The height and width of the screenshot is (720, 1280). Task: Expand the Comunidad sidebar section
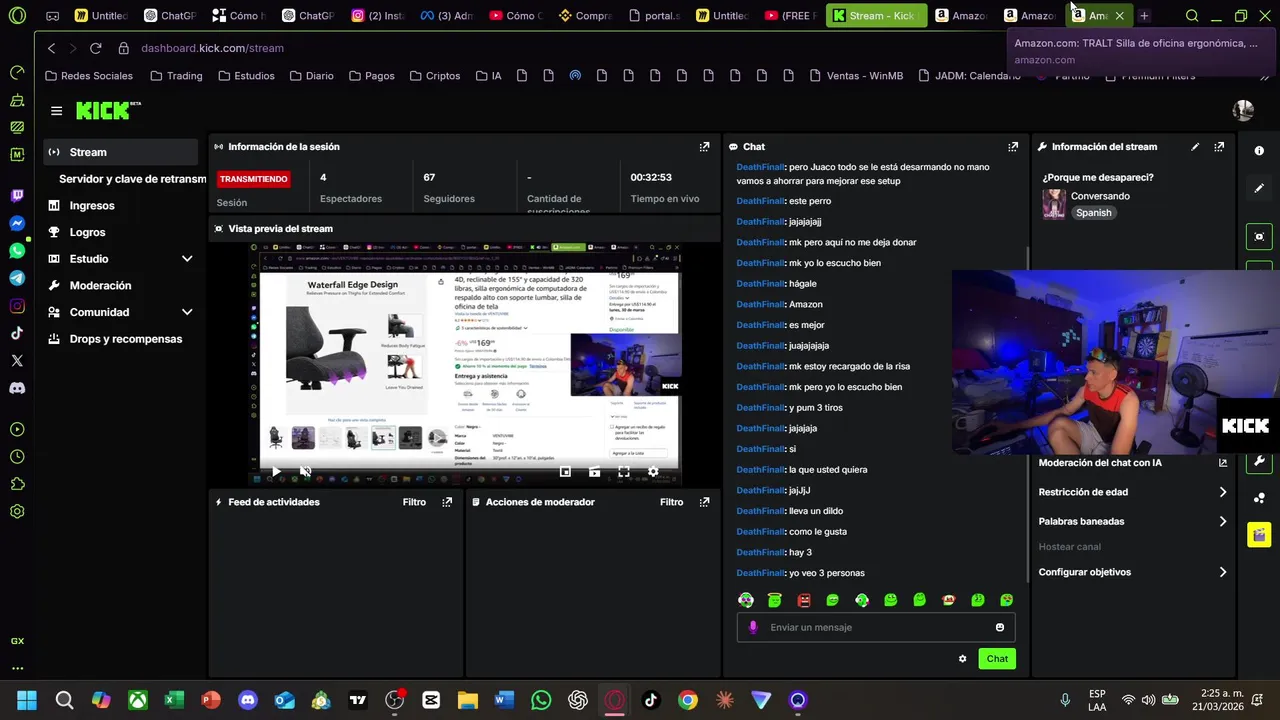(x=187, y=312)
